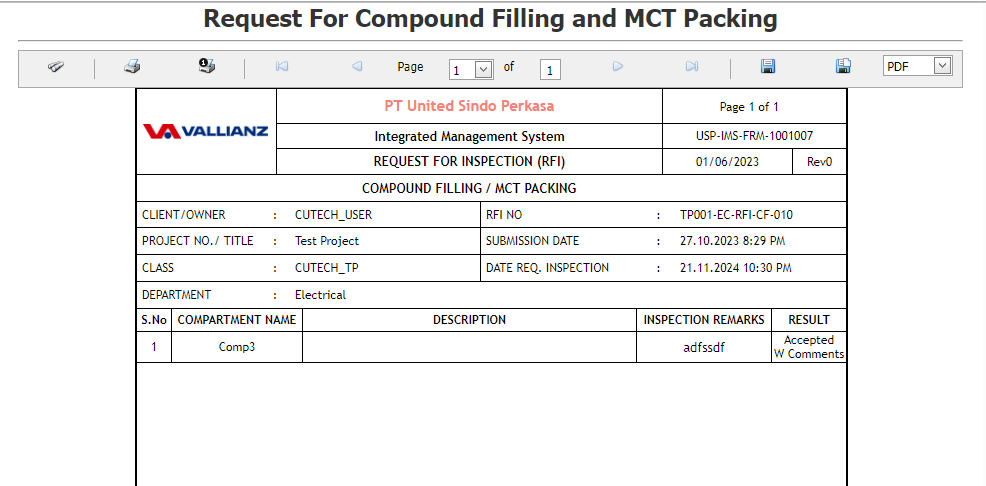Open the PDF export format dropdown
This screenshot has width=986, height=486.
(942, 66)
